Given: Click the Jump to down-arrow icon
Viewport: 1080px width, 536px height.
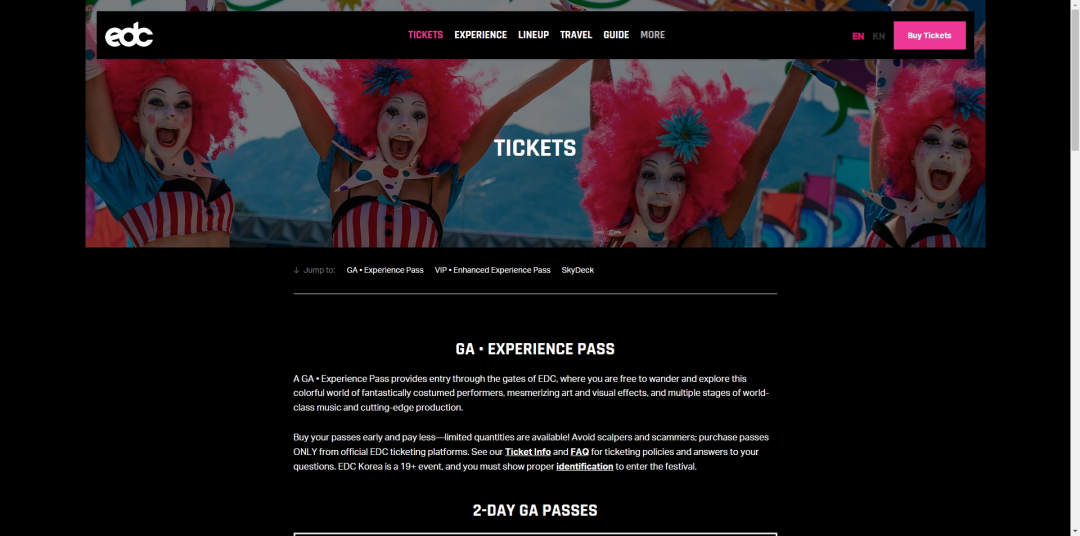Looking at the screenshot, I should tap(296, 270).
